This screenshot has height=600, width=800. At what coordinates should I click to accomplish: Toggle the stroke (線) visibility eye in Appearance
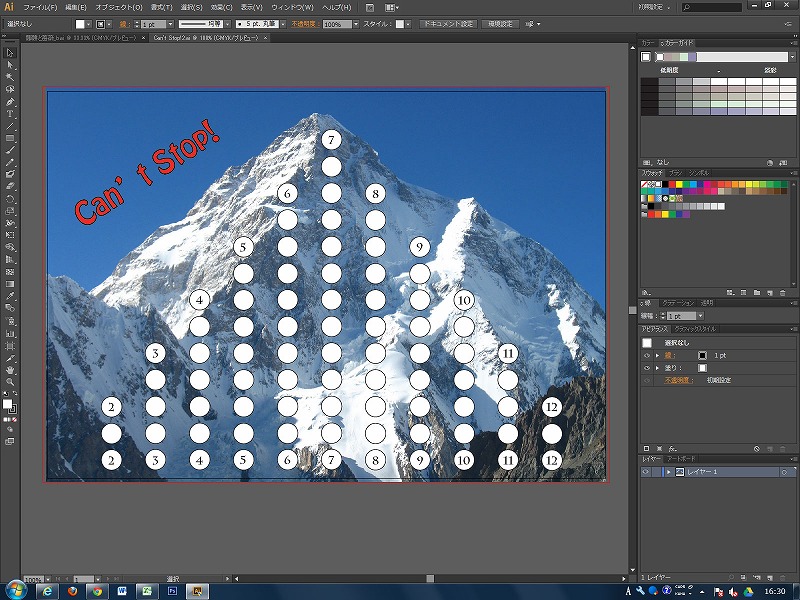(646, 355)
